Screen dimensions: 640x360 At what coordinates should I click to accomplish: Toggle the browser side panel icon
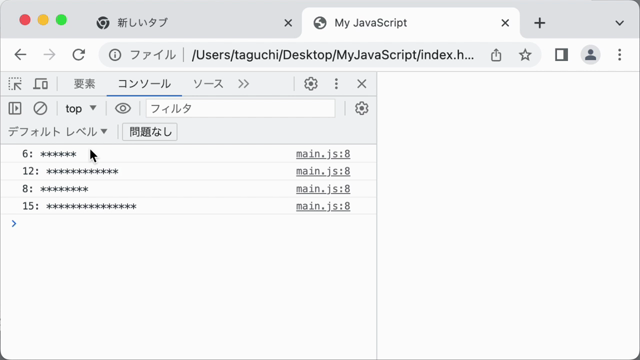pos(562,55)
